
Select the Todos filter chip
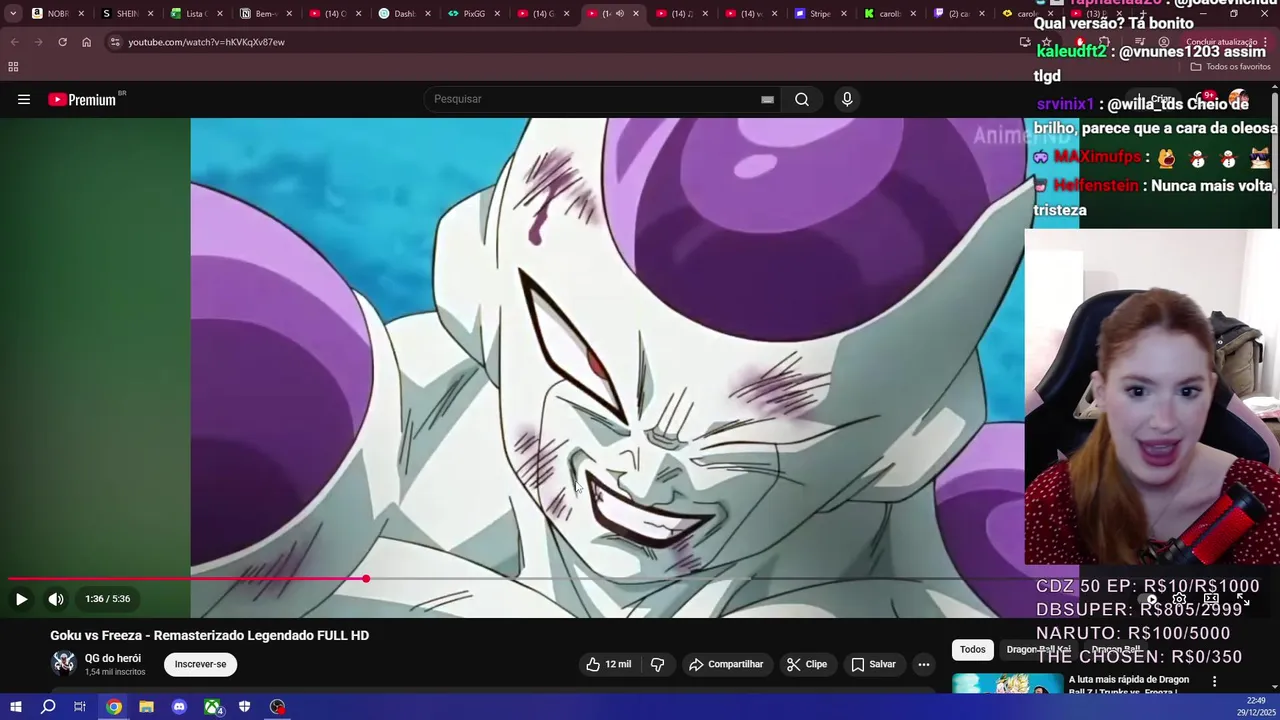pos(972,650)
